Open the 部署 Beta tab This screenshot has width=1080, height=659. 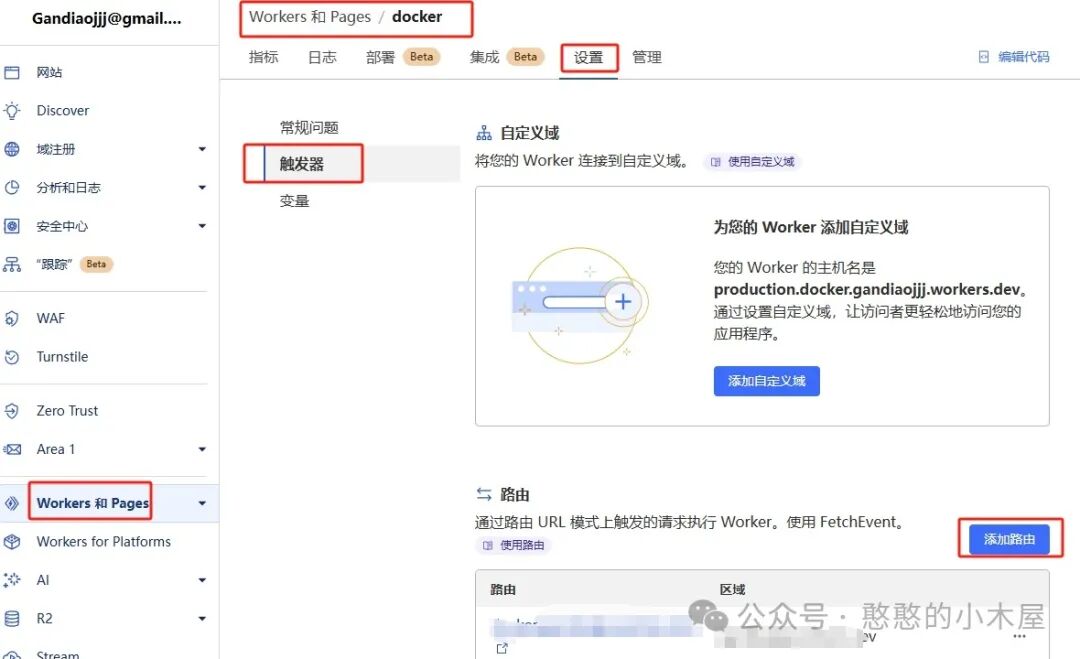379,57
